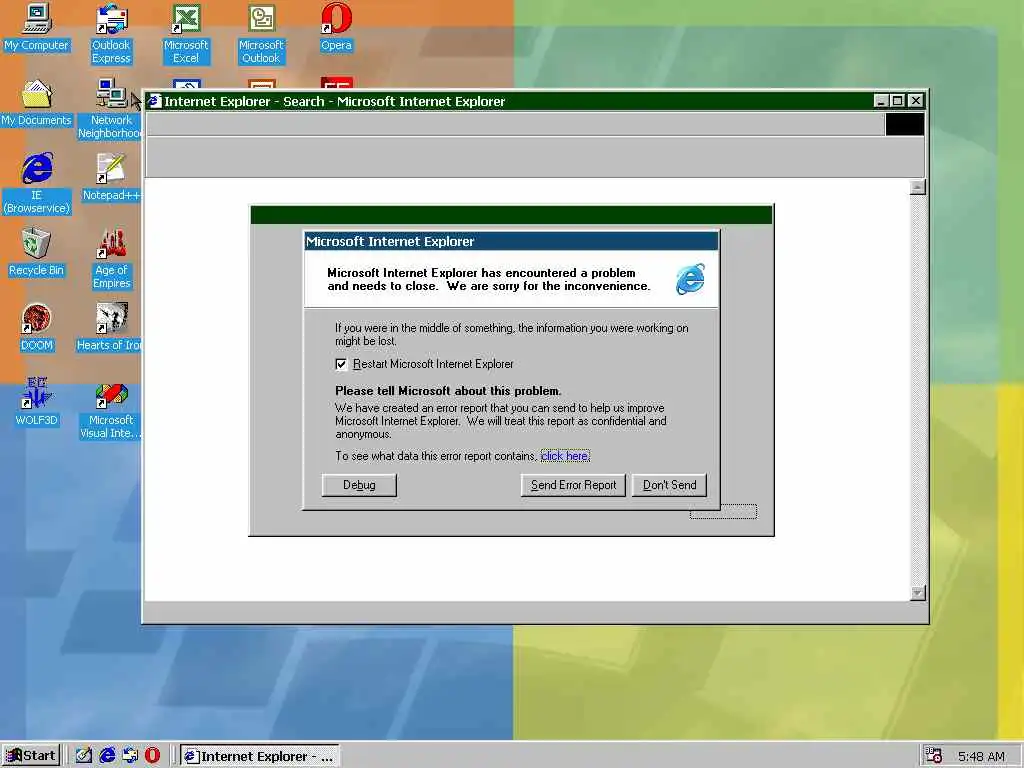Click Opera quick launch icon in taskbar
Viewport: 1024px width, 768px height.
tap(152, 756)
